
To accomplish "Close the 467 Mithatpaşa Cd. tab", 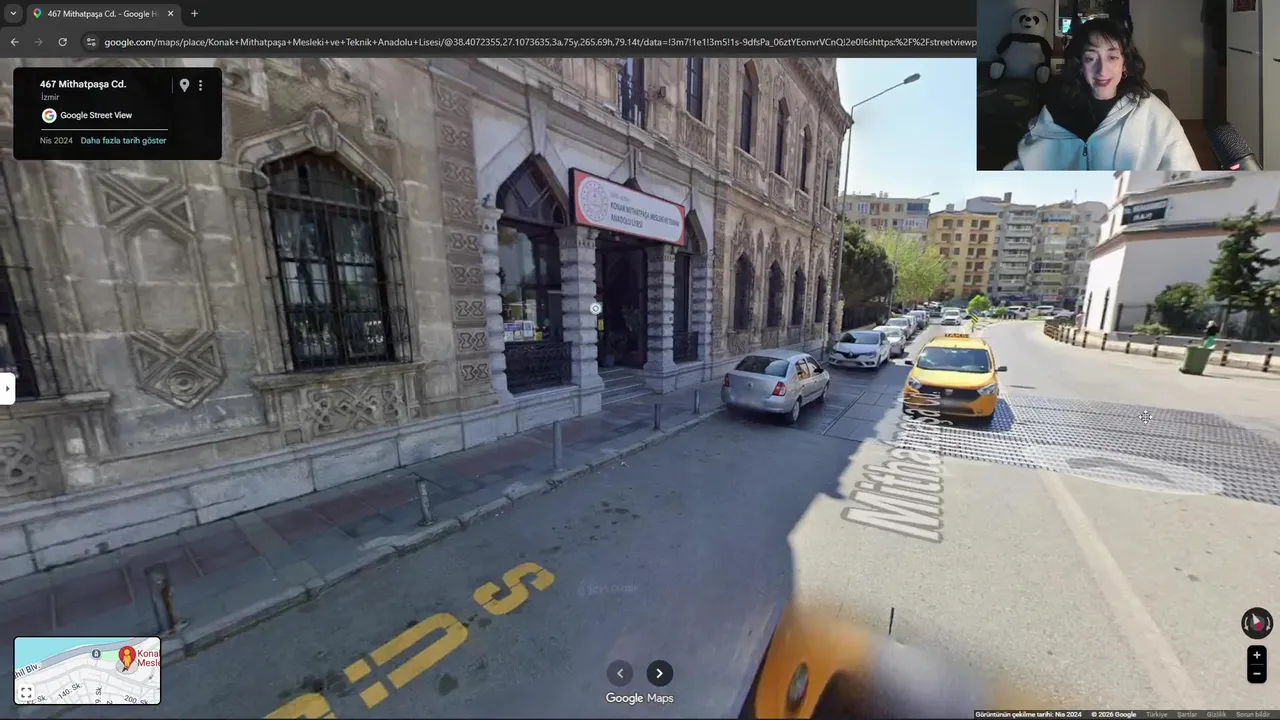I will (x=170, y=14).
